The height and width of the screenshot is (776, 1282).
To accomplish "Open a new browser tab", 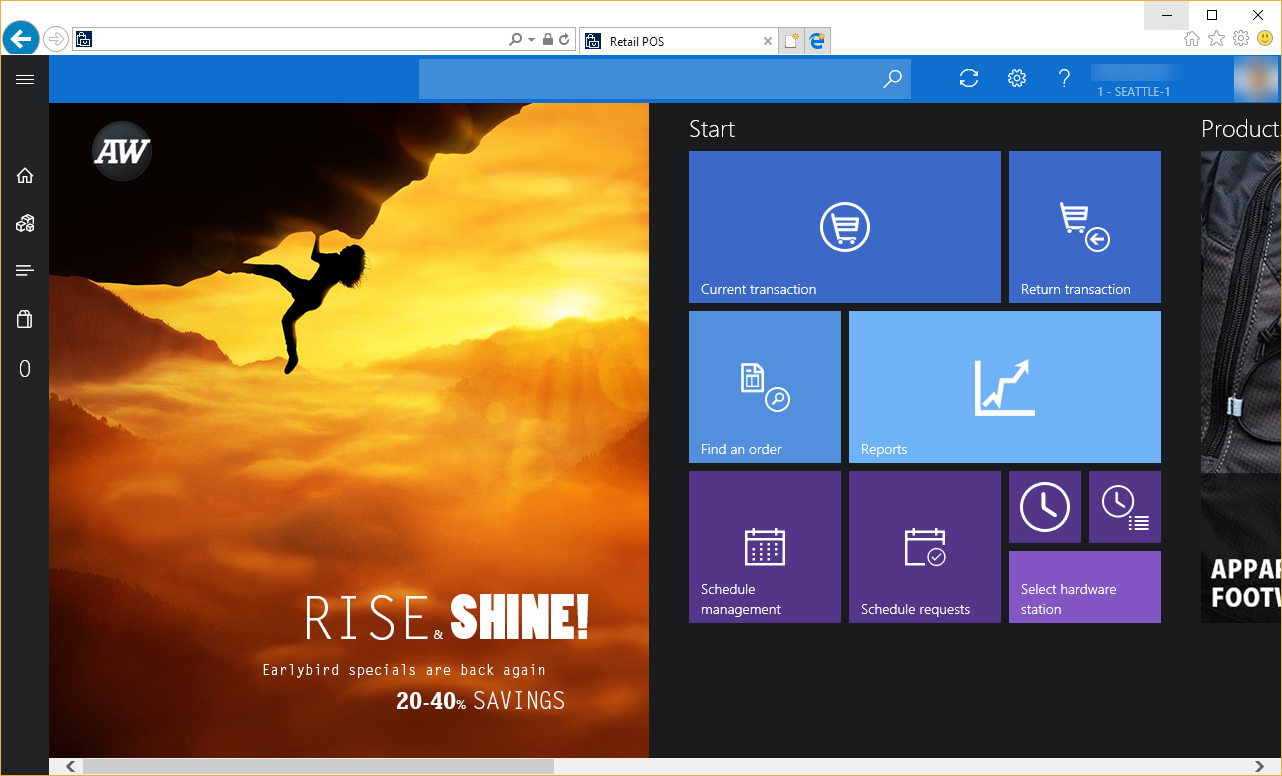I will [x=792, y=41].
